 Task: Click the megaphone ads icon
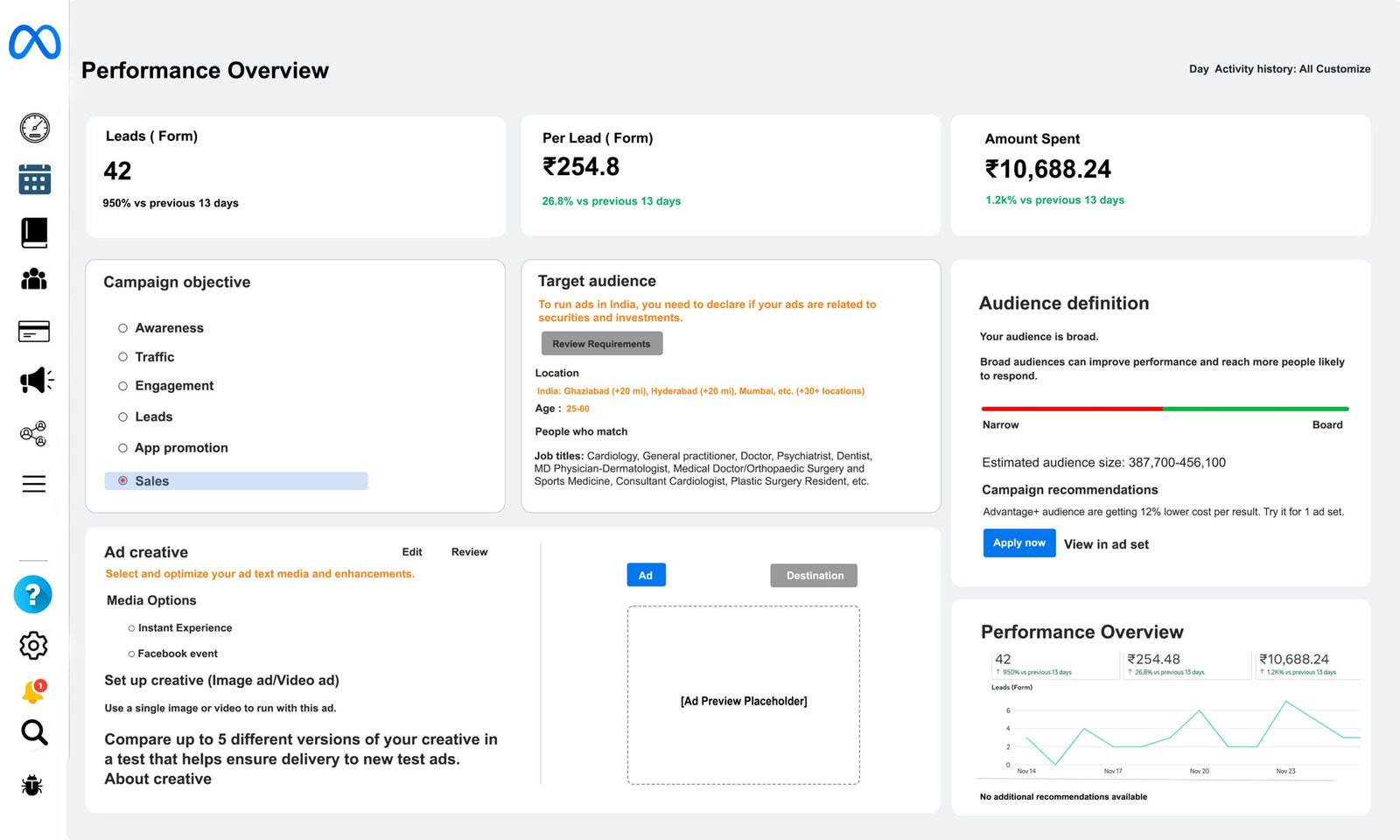coord(36,381)
